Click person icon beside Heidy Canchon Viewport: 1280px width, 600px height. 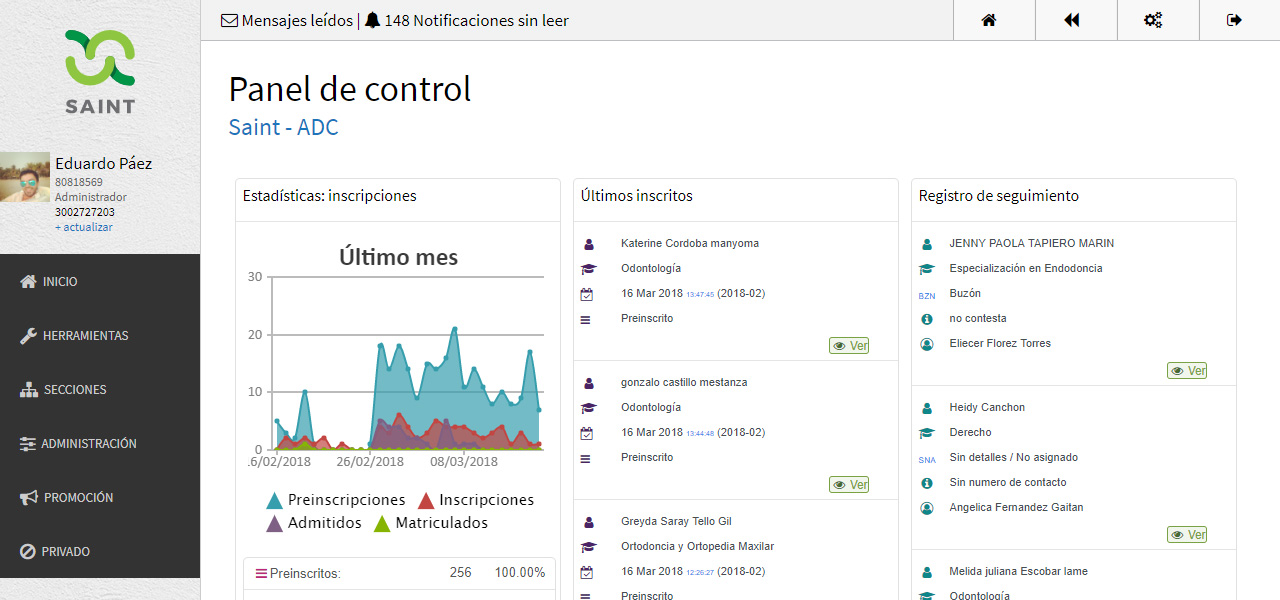(x=926, y=408)
